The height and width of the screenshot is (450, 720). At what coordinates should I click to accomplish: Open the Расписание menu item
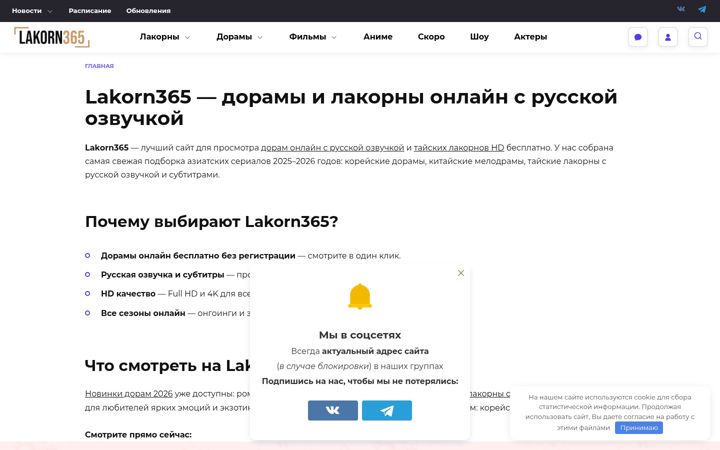tap(90, 11)
